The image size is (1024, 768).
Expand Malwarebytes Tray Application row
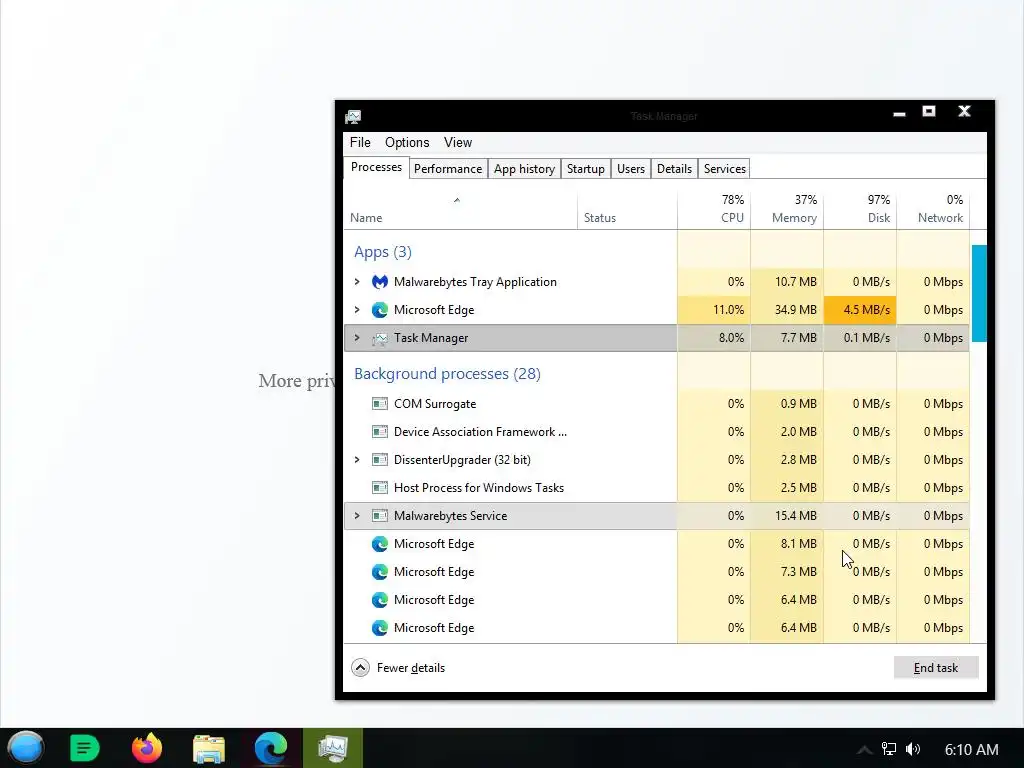click(x=357, y=282)
